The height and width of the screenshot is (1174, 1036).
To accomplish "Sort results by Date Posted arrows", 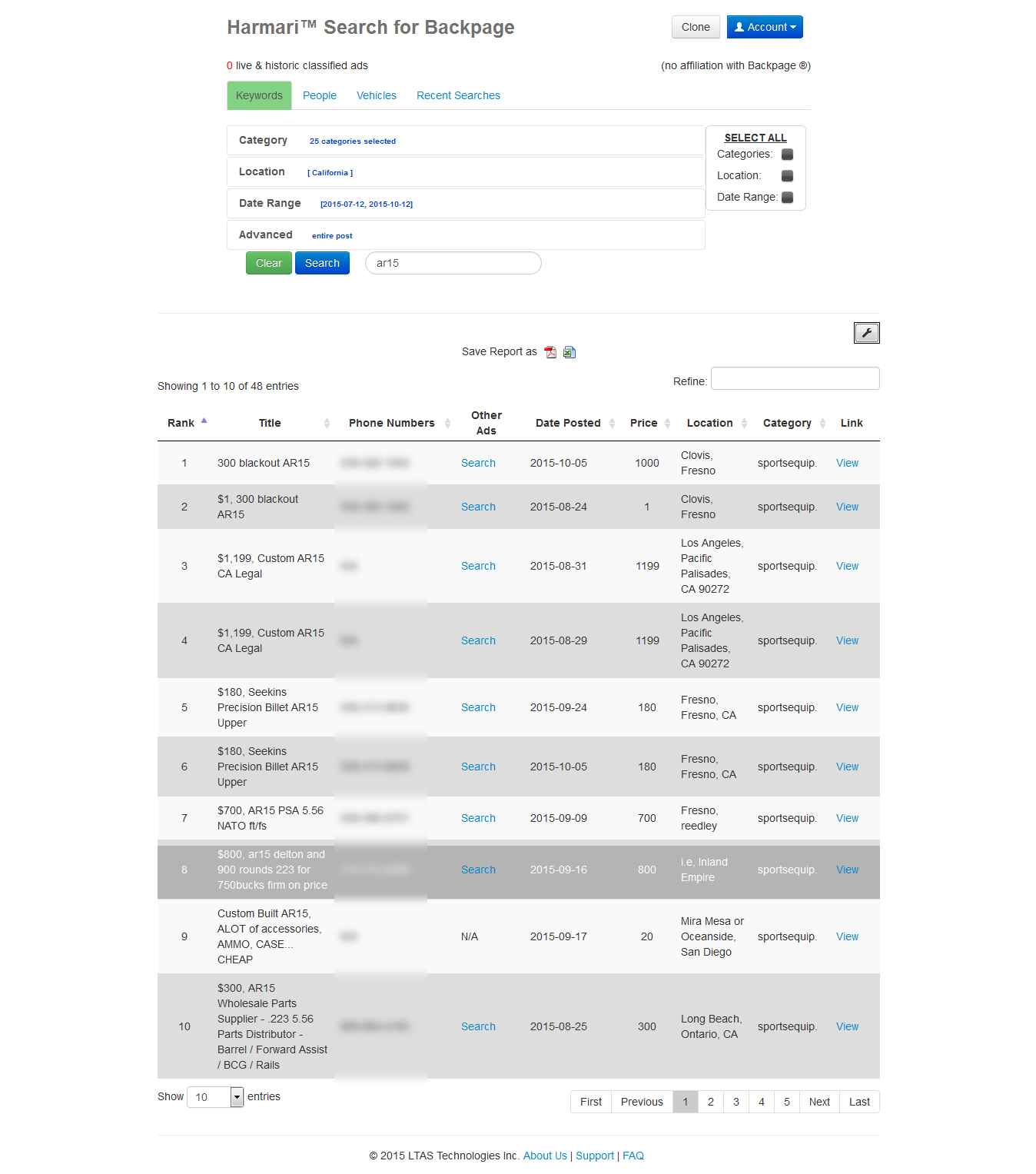I will 612,423.
